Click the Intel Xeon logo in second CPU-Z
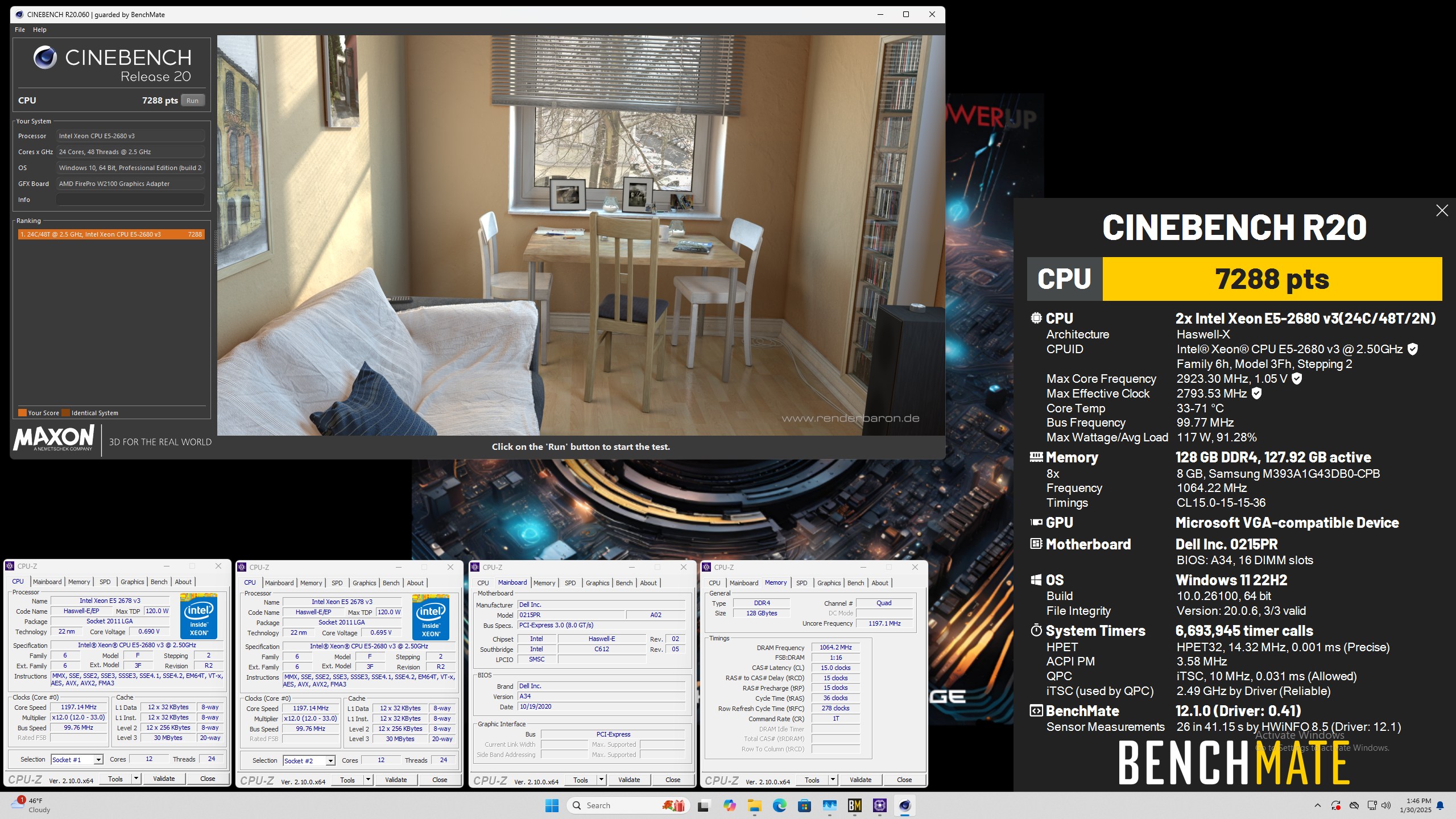The height and width of the screenshot is (819, 1456). (x=431, y=617)
